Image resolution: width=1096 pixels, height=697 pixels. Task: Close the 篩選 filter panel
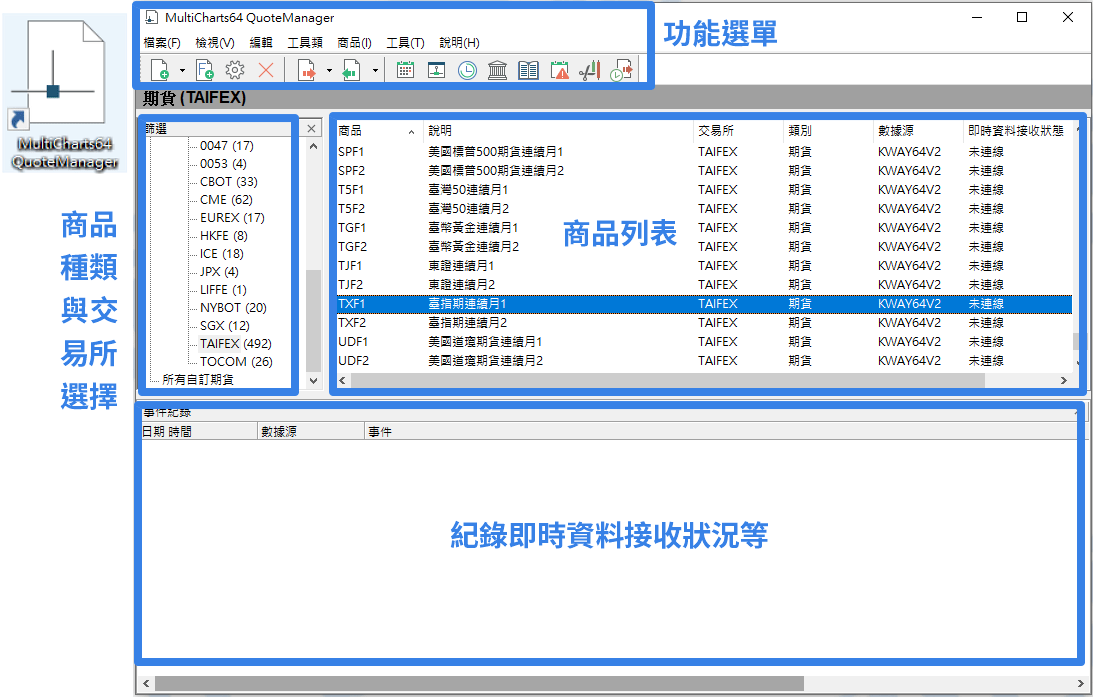pos(312,129)
